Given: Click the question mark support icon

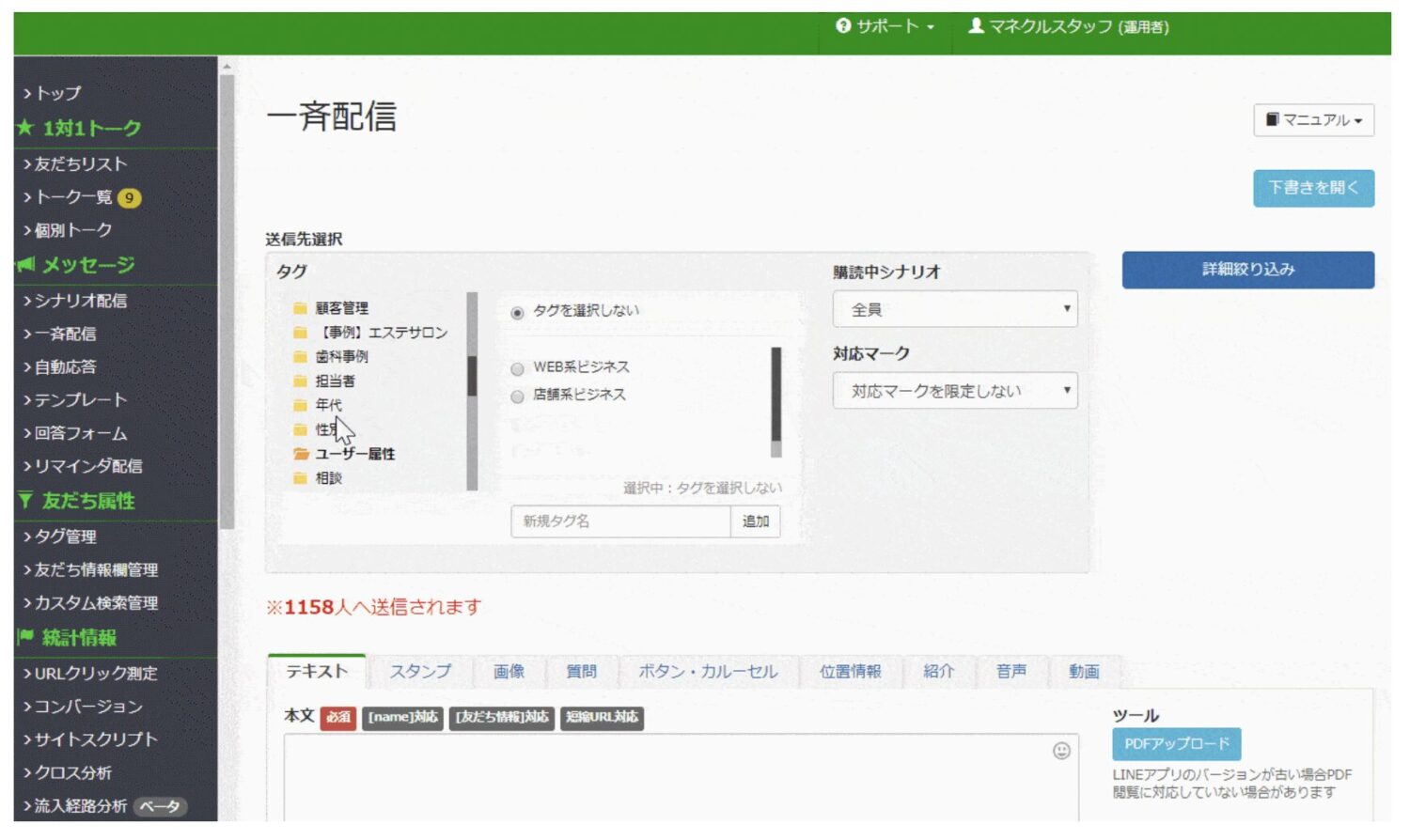Looking at the screenshot, I should click(x=843, y=26).
